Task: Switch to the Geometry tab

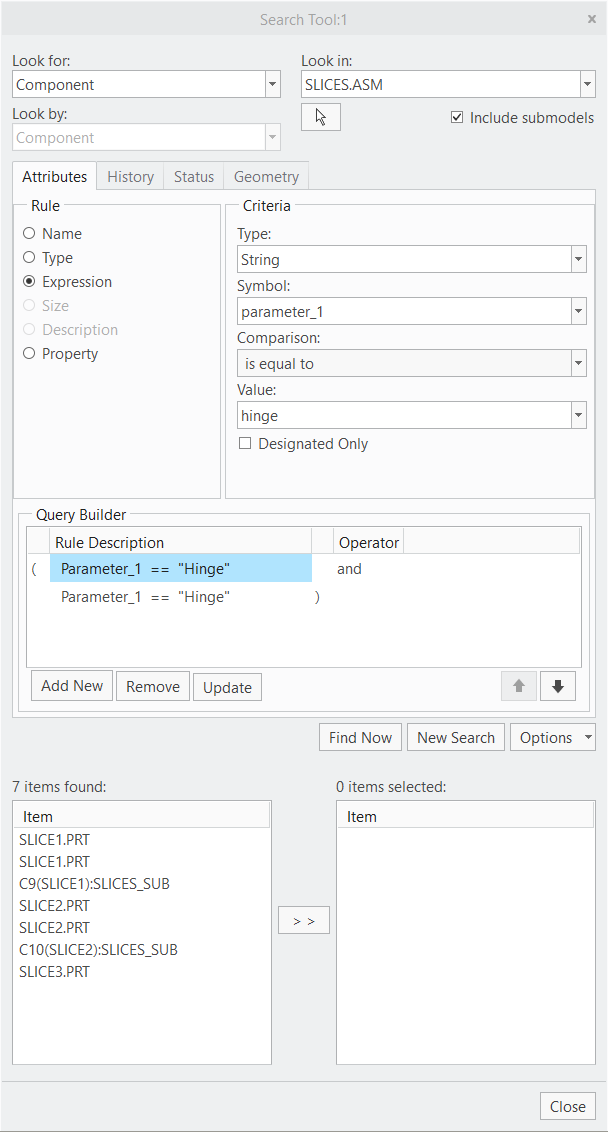Action: (265, 176)
